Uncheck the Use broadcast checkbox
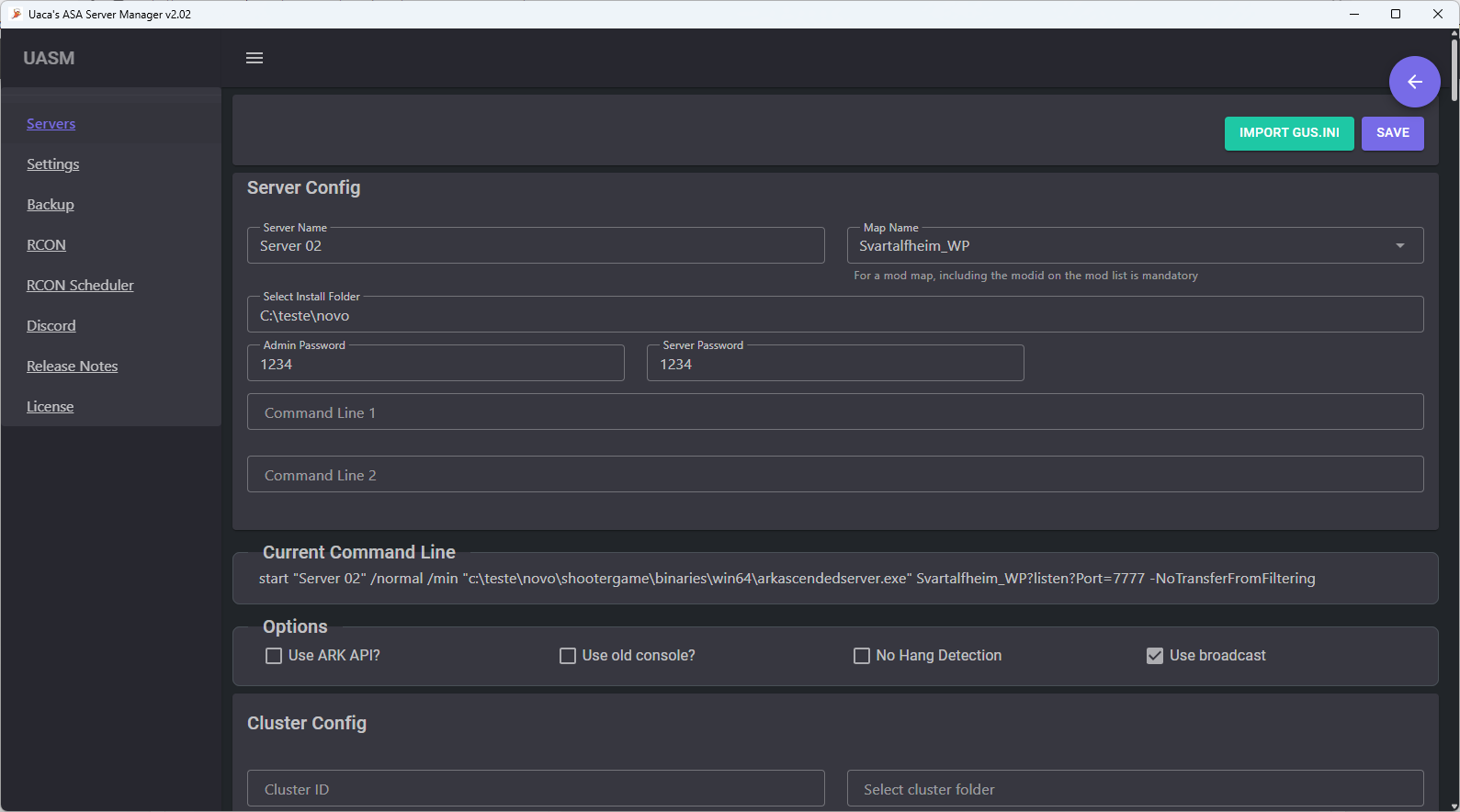 click(x=1155, y=656)
